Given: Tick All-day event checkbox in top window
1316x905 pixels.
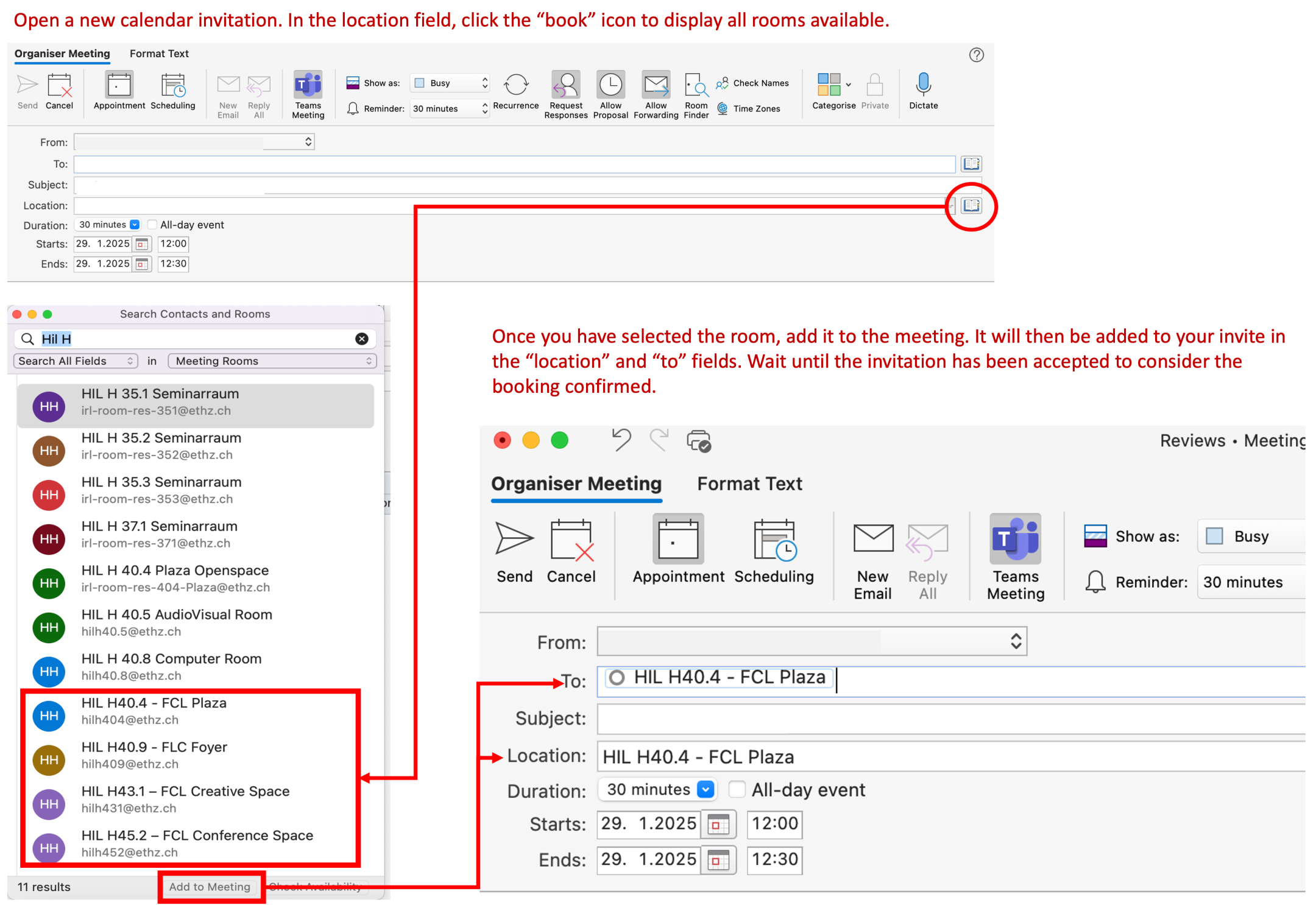Looking at the screenshot, I should pos(152,225).
